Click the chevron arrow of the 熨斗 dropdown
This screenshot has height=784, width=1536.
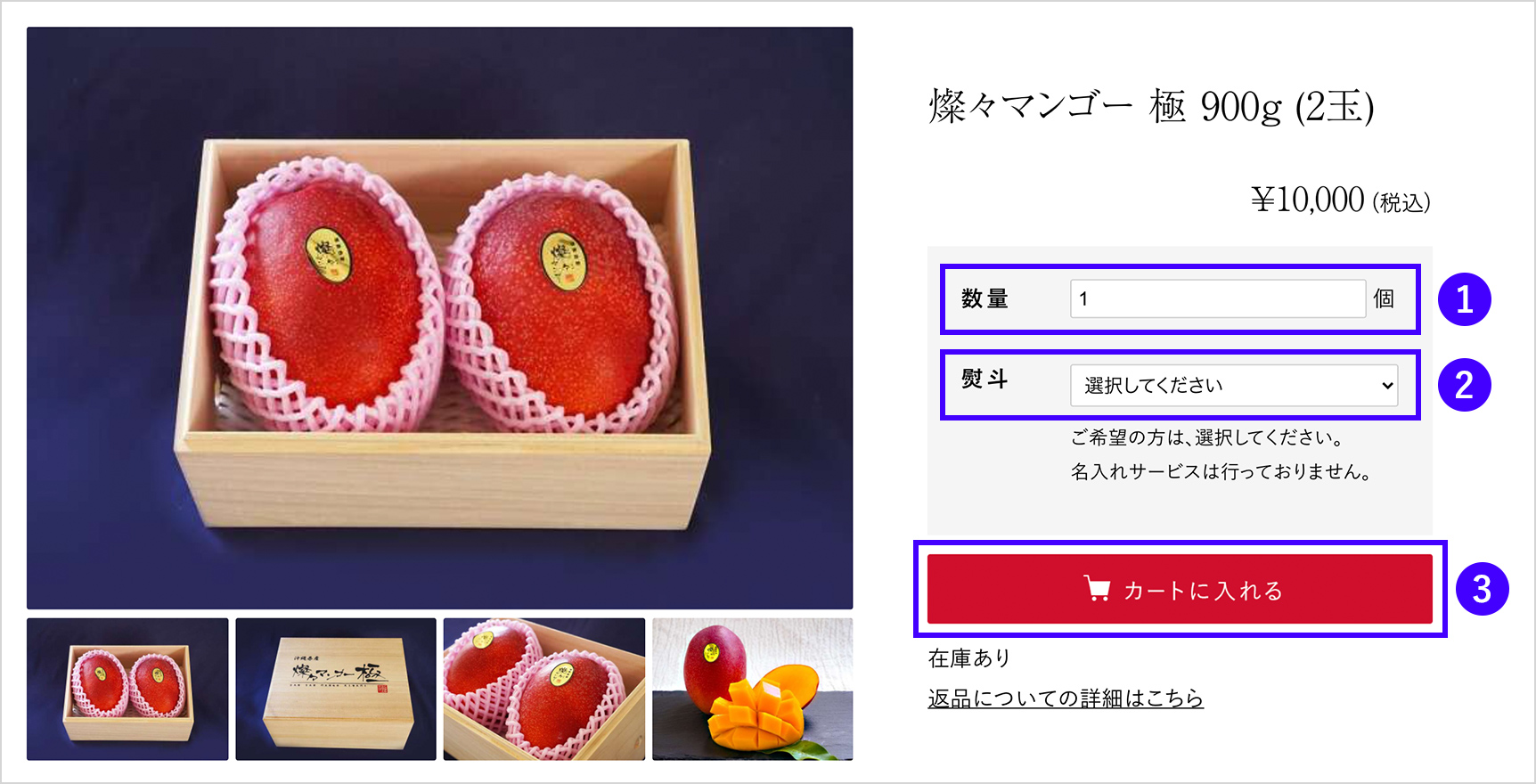point(1386,386)
